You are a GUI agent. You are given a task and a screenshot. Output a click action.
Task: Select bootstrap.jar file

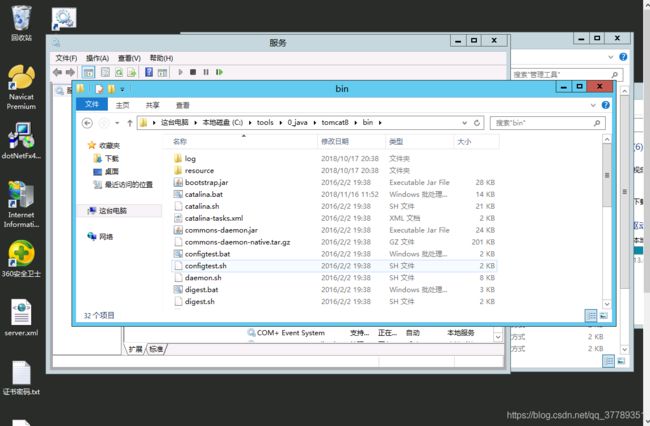pyautogui.click(x=334, y=182)
